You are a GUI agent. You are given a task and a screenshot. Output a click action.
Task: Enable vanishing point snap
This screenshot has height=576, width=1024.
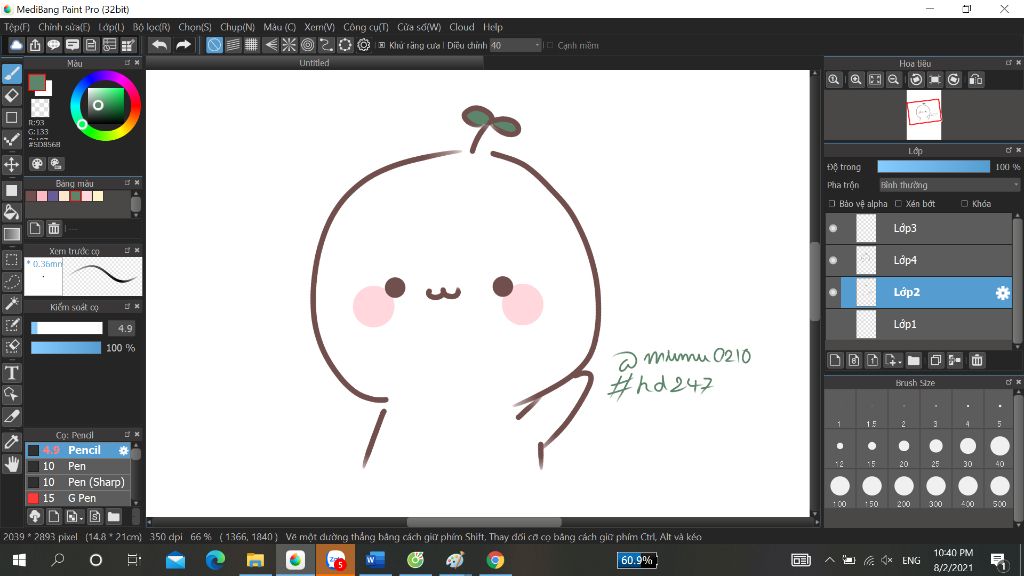point(270,45)
